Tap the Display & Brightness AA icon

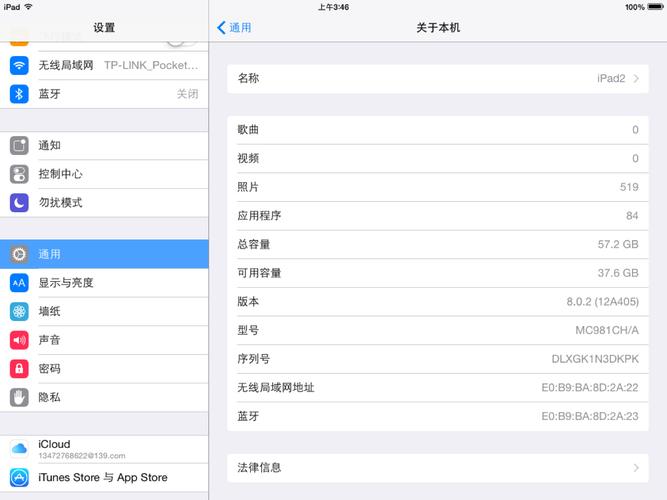pos(19,283)
